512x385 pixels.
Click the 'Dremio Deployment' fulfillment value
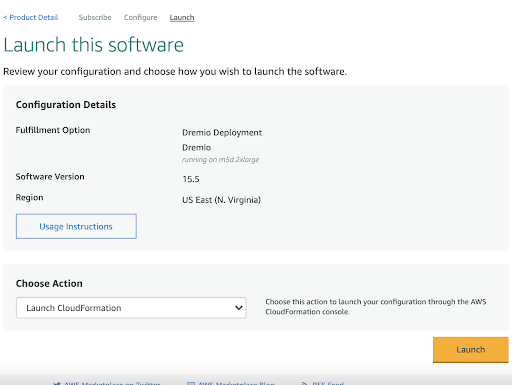tap(222, 133)
